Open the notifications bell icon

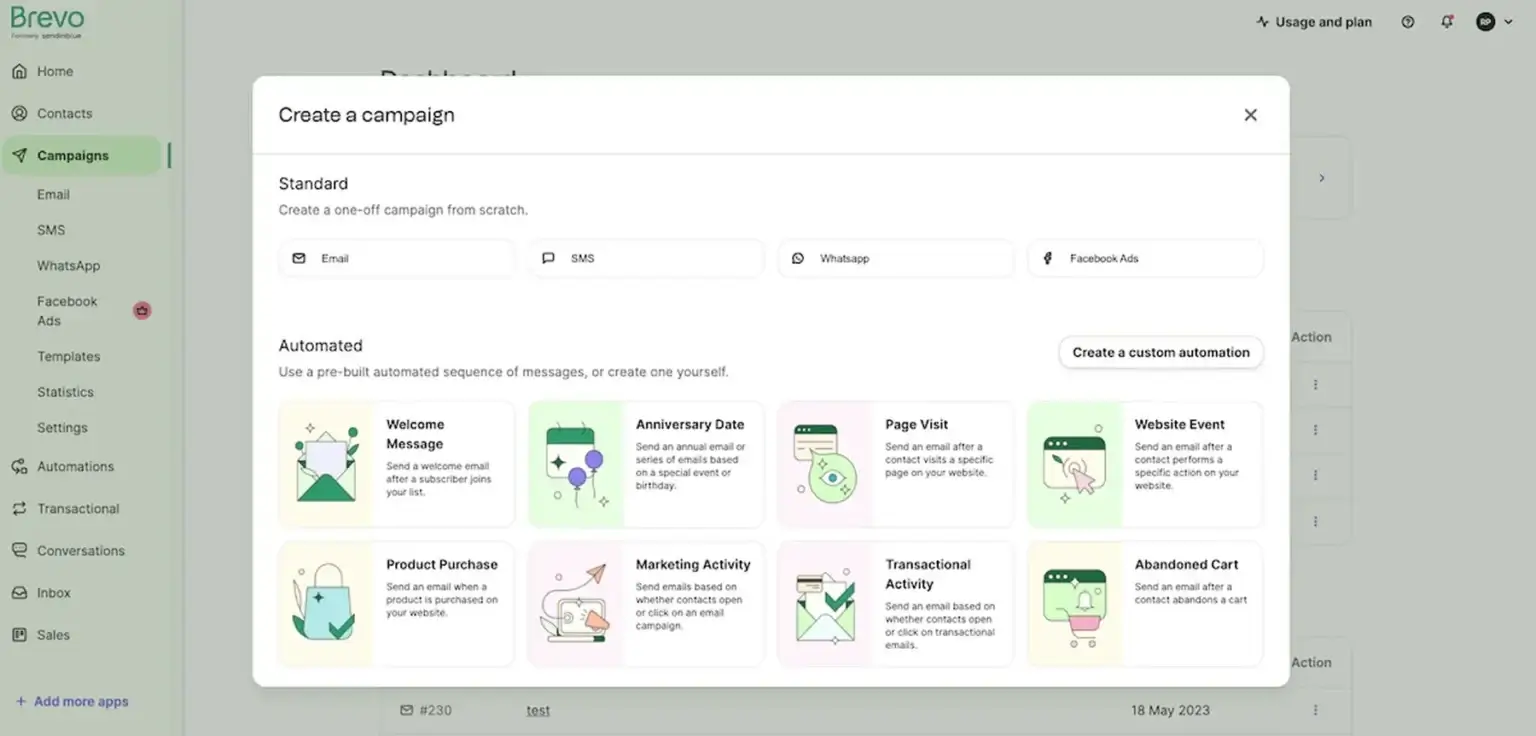1447,22
